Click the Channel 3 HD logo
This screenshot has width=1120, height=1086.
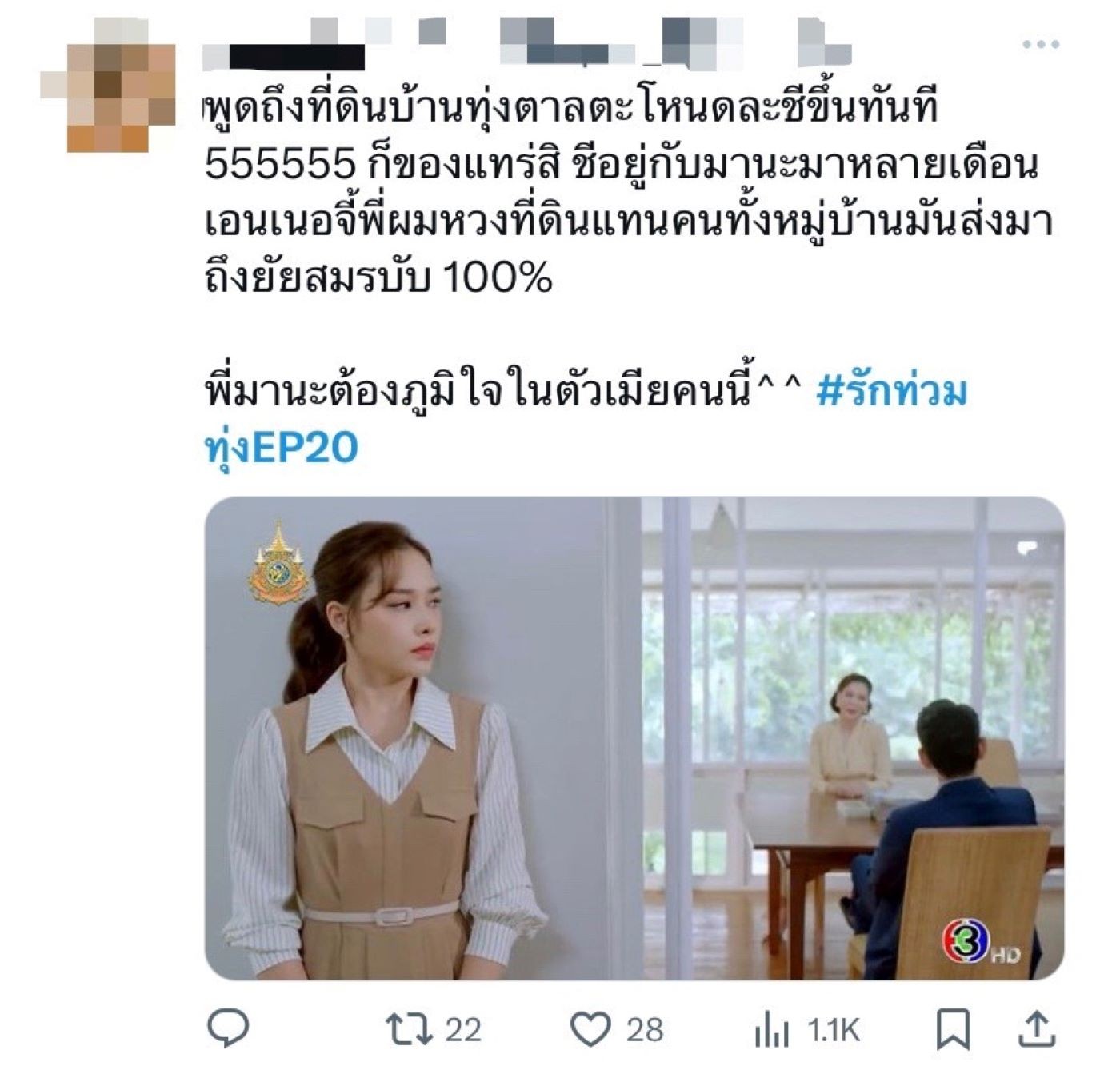981,942
